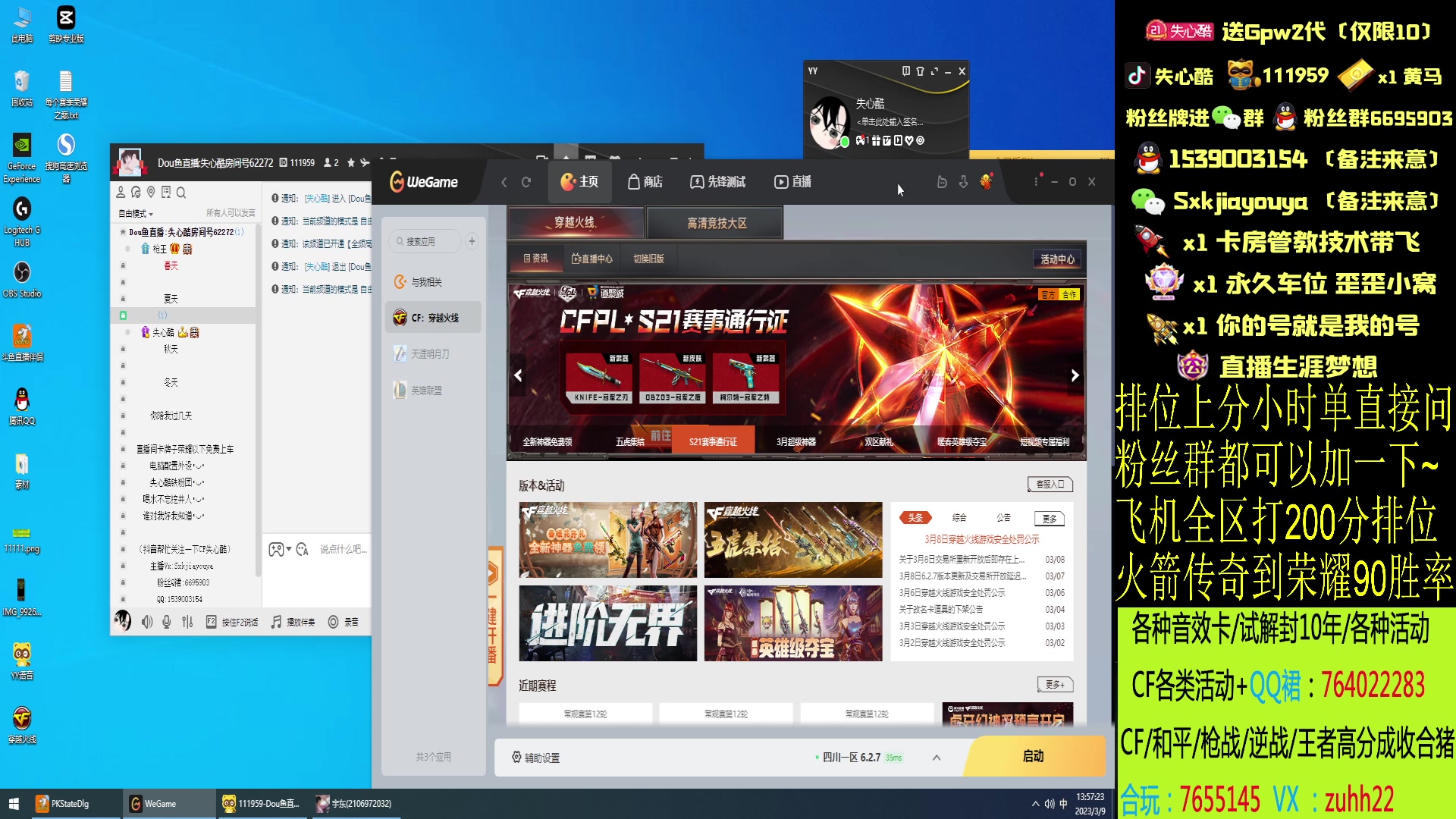Select the 公告 news filter
Screen dimensions: 1456x819
tap(1003, 518)
